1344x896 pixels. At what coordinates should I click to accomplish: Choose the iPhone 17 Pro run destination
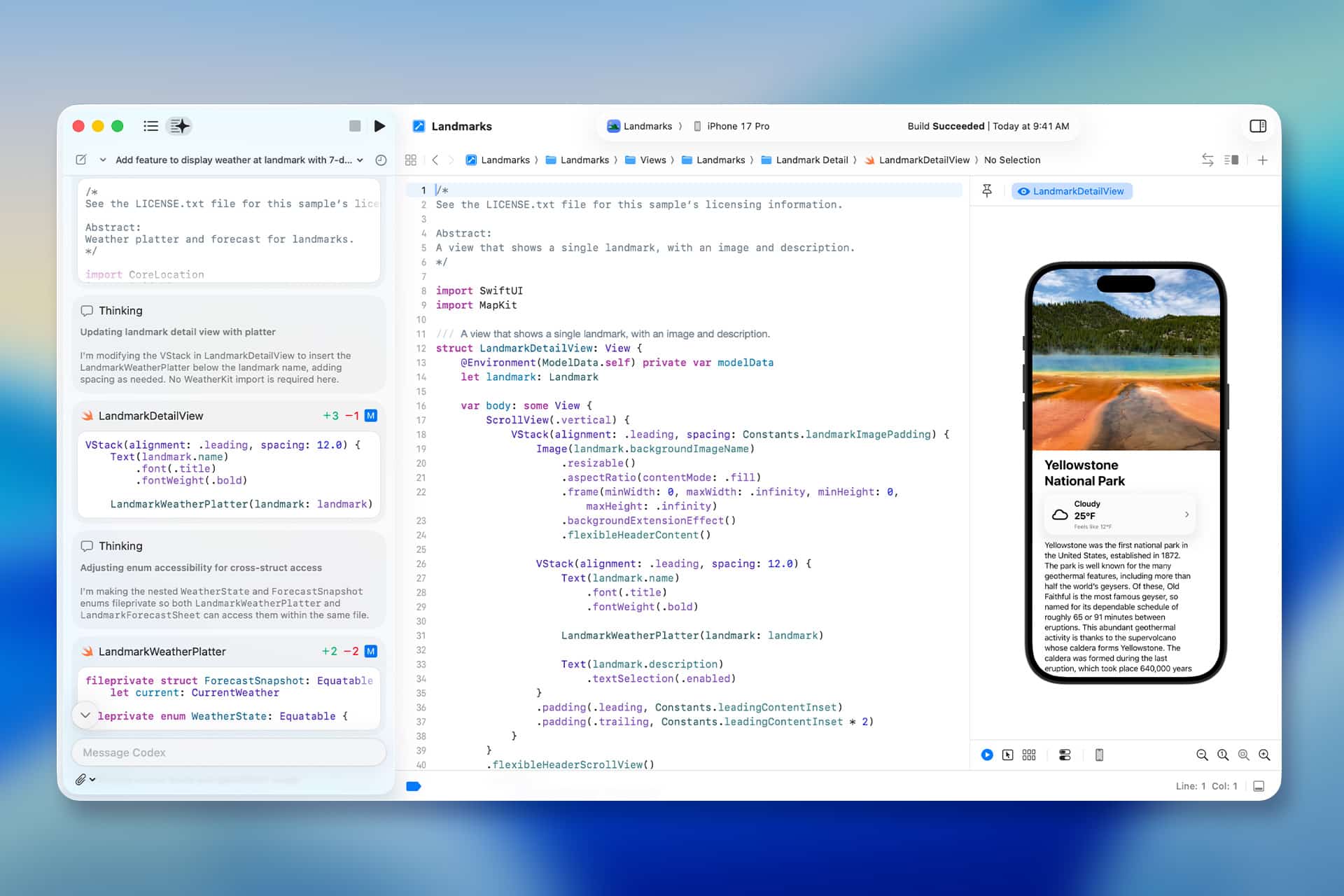tap(731, 126)
